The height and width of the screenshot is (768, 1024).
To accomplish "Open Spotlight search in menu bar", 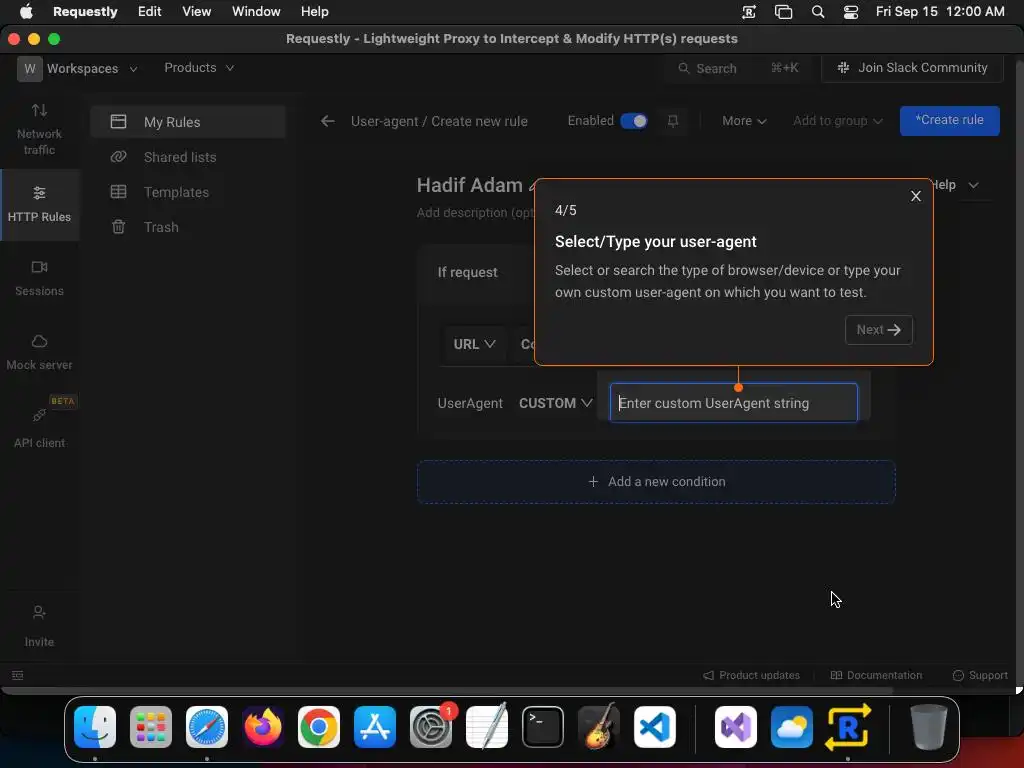I will coord(818,12).
